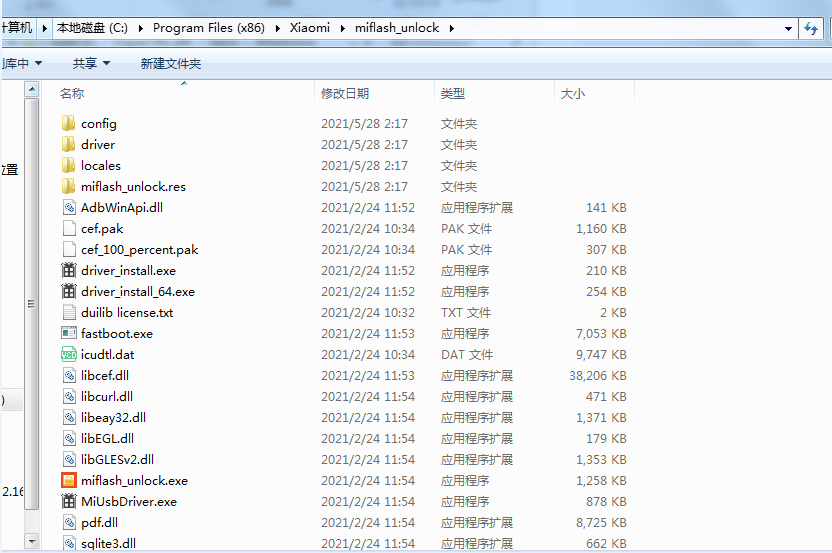Go to Program Files (x86) breadcrumb
The height and width of the screenshot is (553, 832).
(x=209, y=28)
